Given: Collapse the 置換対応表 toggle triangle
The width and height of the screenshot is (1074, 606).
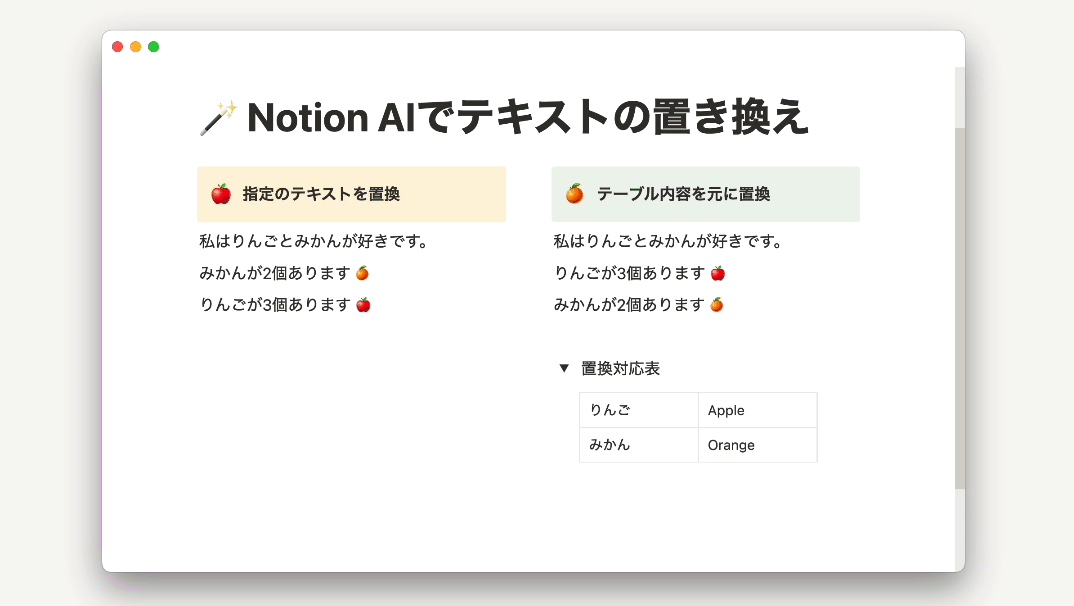Looking at the screenshot, I should [x=564, y=368].
